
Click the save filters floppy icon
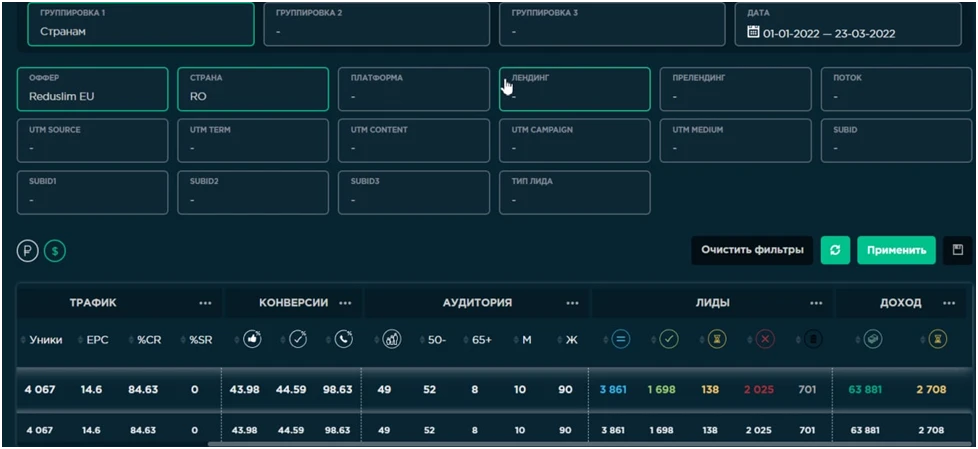957,250
